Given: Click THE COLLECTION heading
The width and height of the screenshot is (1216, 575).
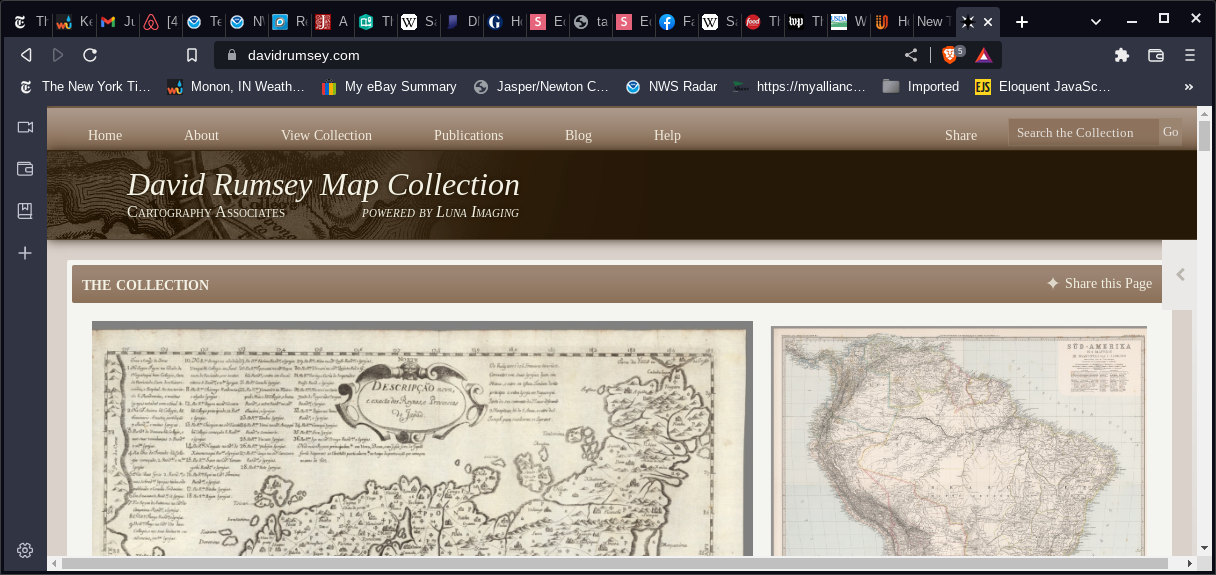Looking at the screenshot, I should [x=146, y=285].
